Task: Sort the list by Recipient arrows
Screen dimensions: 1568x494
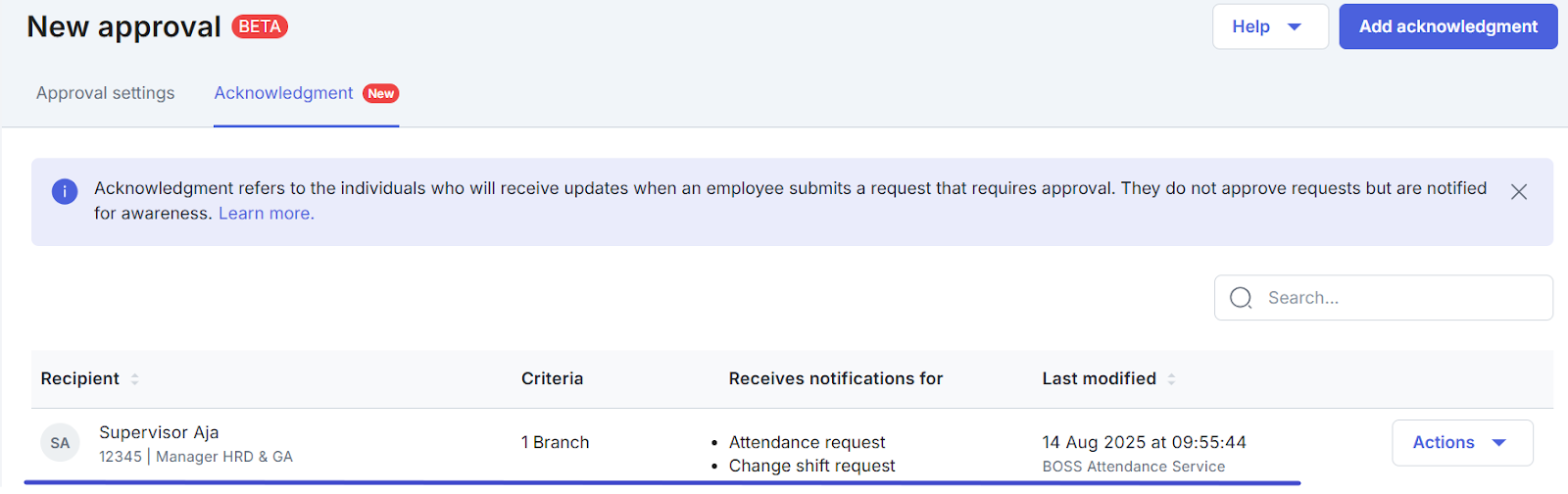Action: click(135, 379)
